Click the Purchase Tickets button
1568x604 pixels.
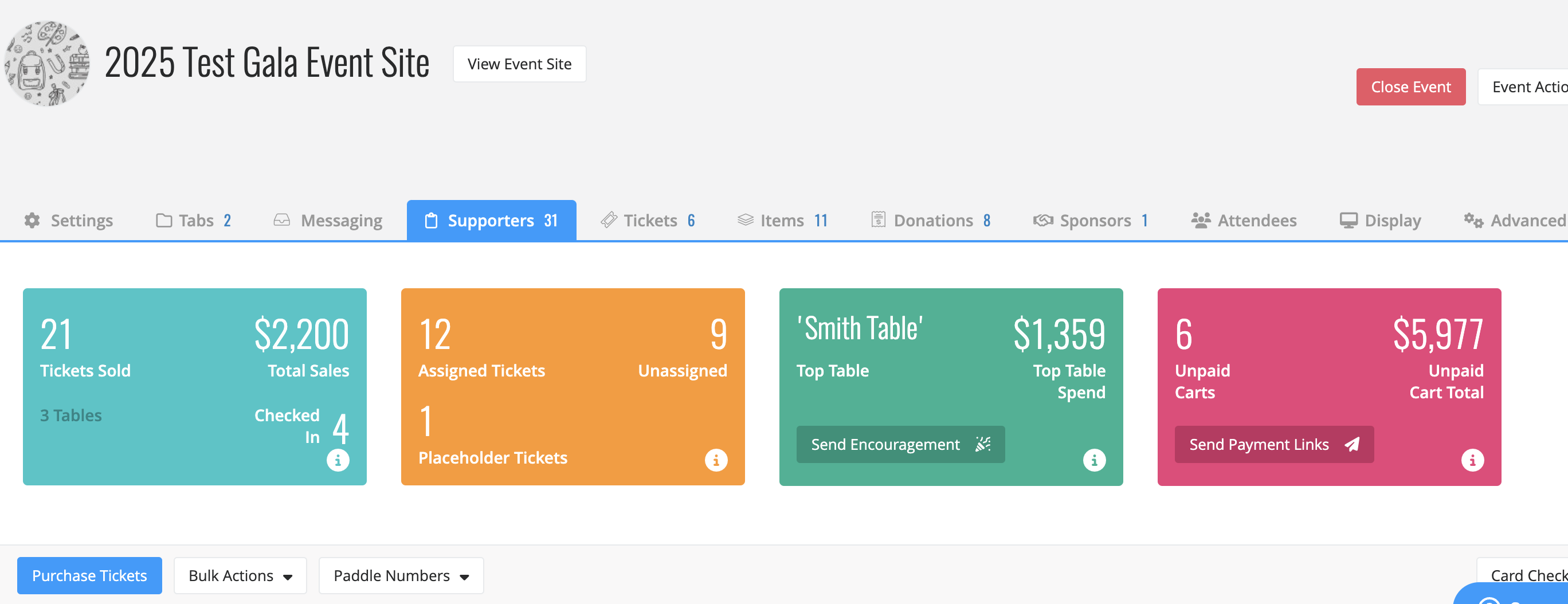point(89,575)
